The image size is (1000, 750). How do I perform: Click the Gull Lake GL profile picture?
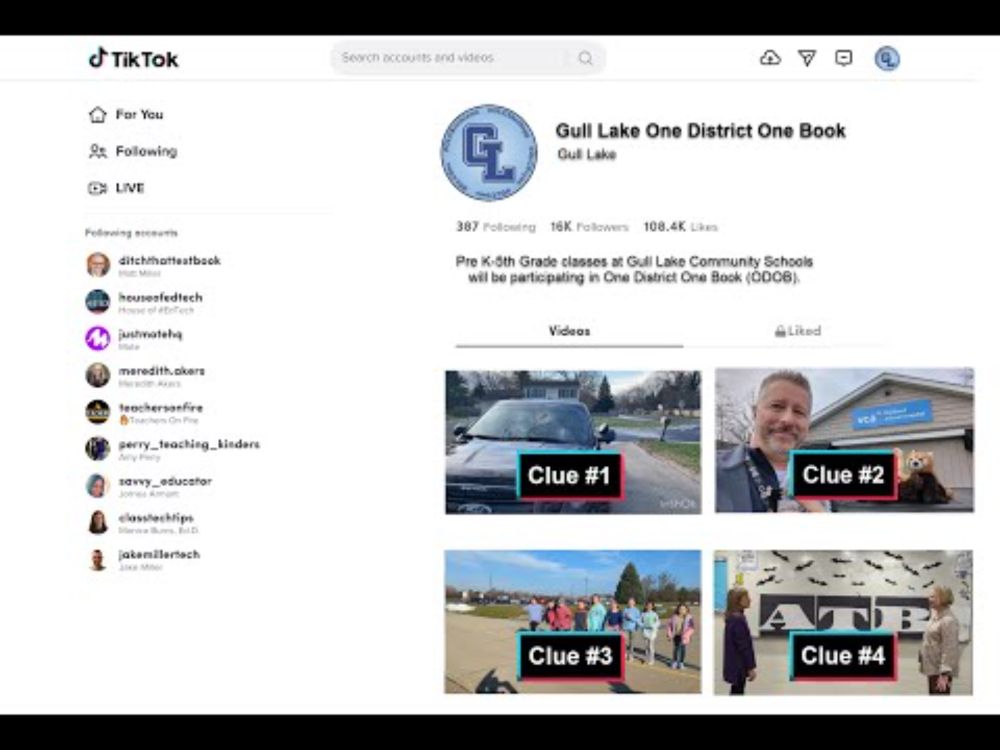pos(489,152)
